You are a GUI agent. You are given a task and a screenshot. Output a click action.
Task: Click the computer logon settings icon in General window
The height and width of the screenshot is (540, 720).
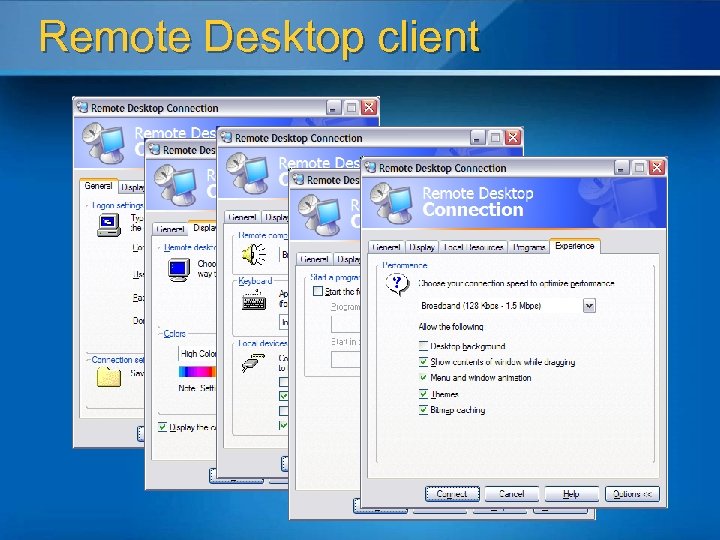point(109,225)
